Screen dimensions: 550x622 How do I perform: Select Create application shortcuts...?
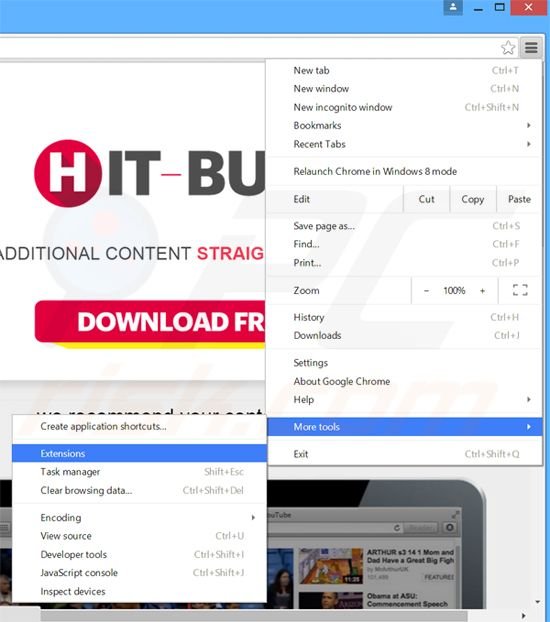pos(139,426)
